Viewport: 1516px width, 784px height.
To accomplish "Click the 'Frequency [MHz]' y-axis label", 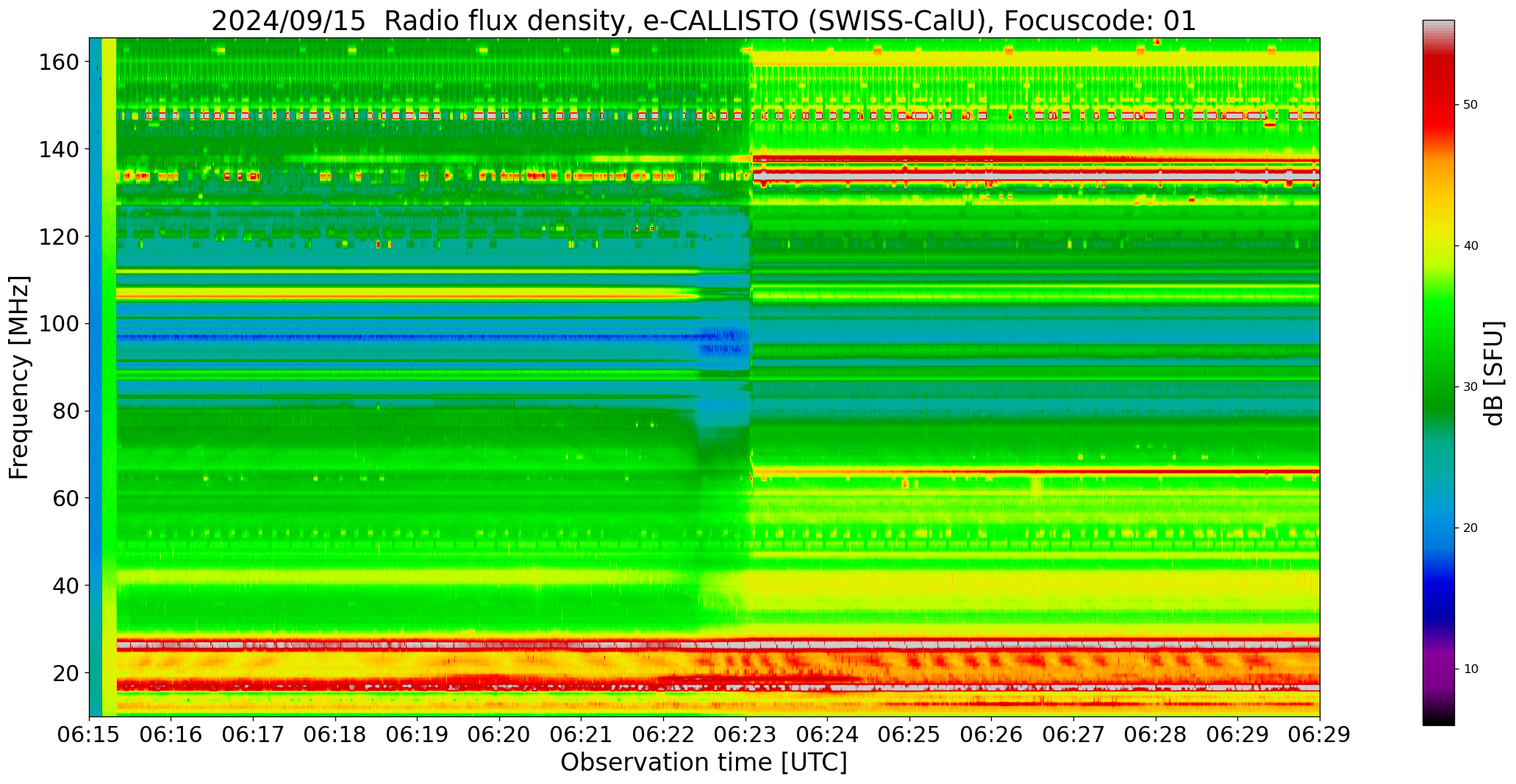I will [x=19, y=377].
